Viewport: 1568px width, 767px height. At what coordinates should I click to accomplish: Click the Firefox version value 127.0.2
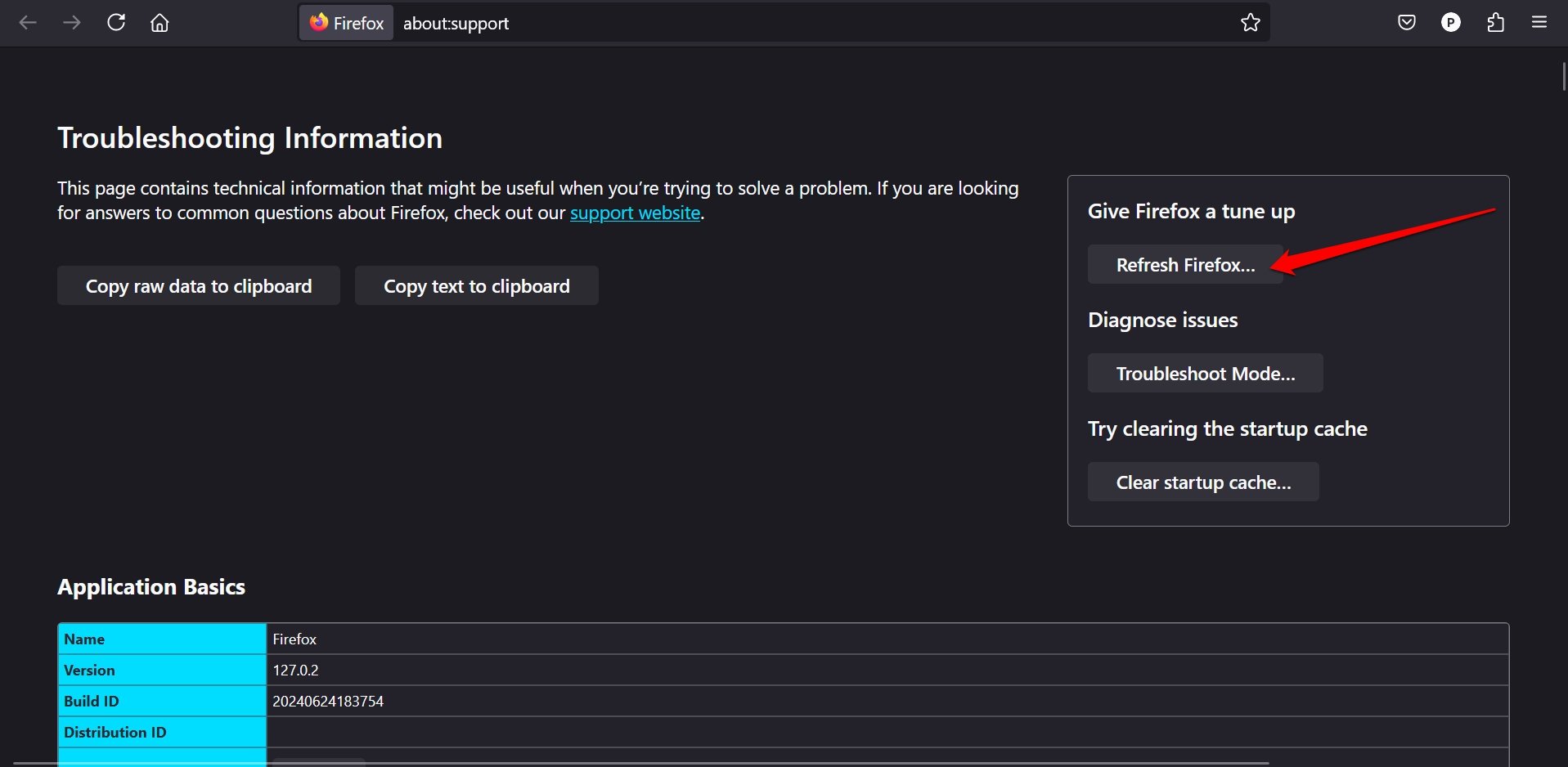(296, 671)
